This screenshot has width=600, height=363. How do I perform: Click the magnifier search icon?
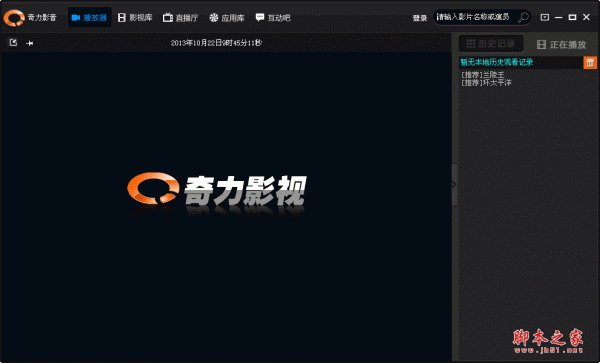(x=523, y=17)
